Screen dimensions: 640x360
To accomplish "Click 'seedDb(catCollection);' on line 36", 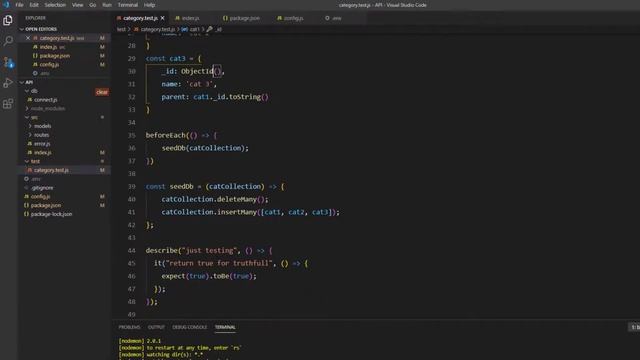I will [x=205, y=148].
